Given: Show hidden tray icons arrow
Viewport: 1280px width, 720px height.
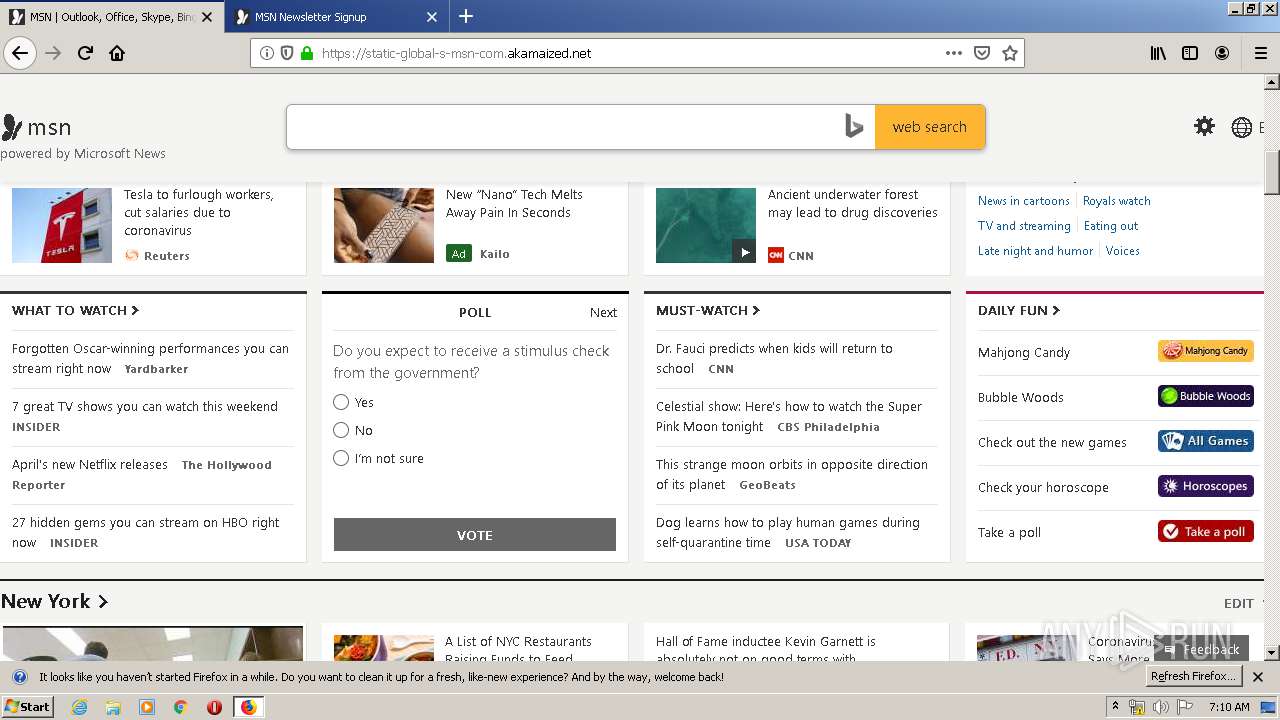Looking at the screenshot, I should tap(1115, 706).
